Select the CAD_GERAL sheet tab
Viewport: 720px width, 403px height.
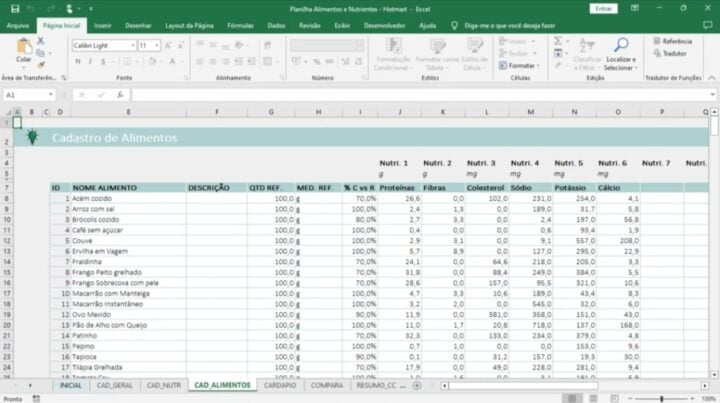115,385
